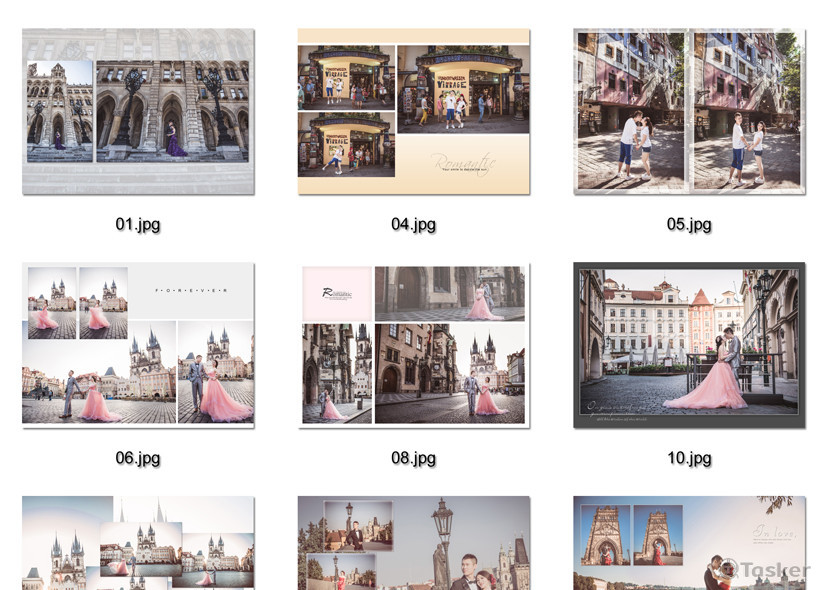Click the FOREVER caption in 06.jpg

pos(192,290)
